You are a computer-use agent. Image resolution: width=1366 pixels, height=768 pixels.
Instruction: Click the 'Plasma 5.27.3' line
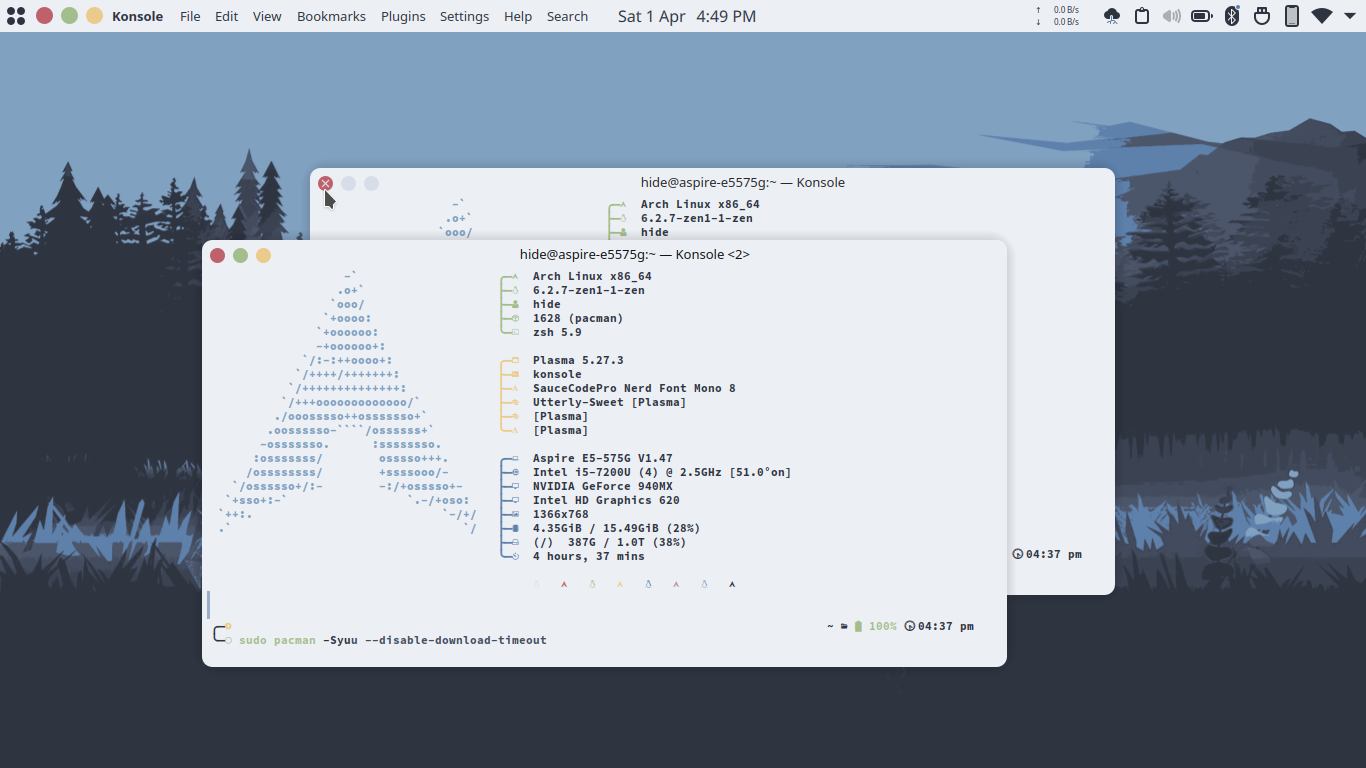(578, 360)
